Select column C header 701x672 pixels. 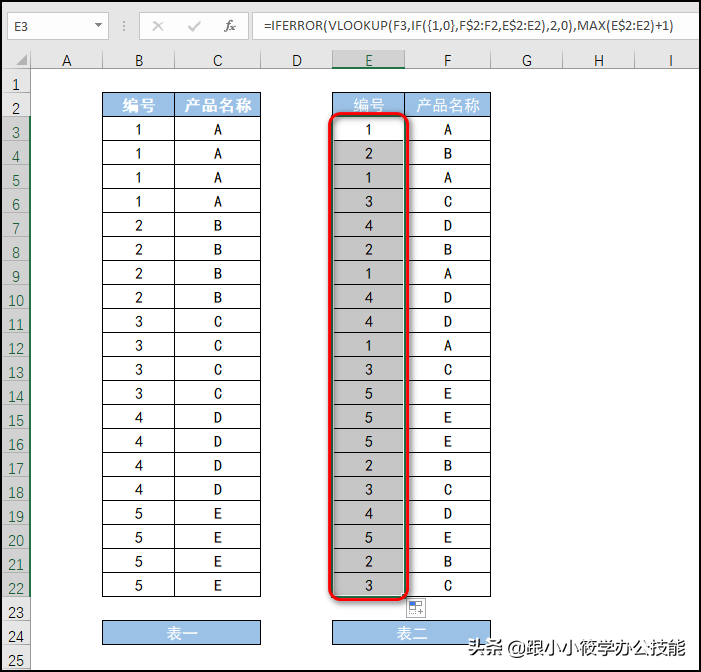(x=218, y=60)
